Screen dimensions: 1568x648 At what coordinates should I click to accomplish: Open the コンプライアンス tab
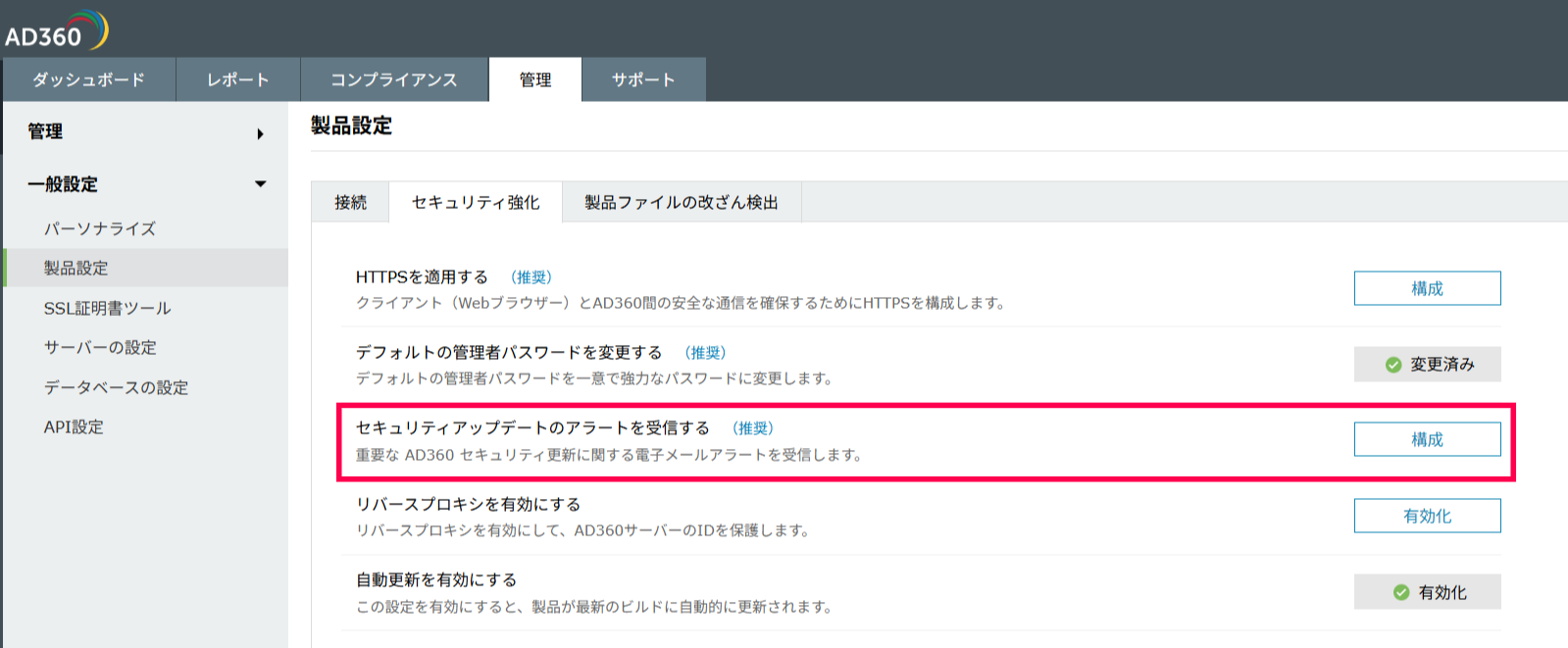(394, 79)
